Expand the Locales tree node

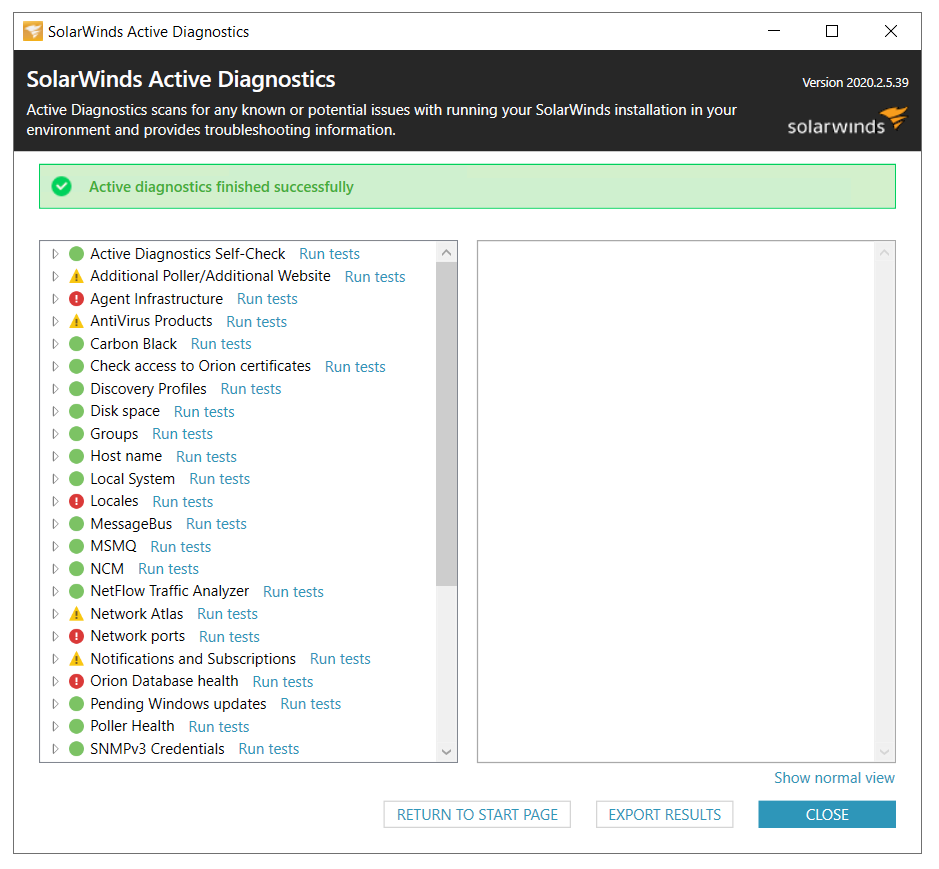tap(55, 501)
